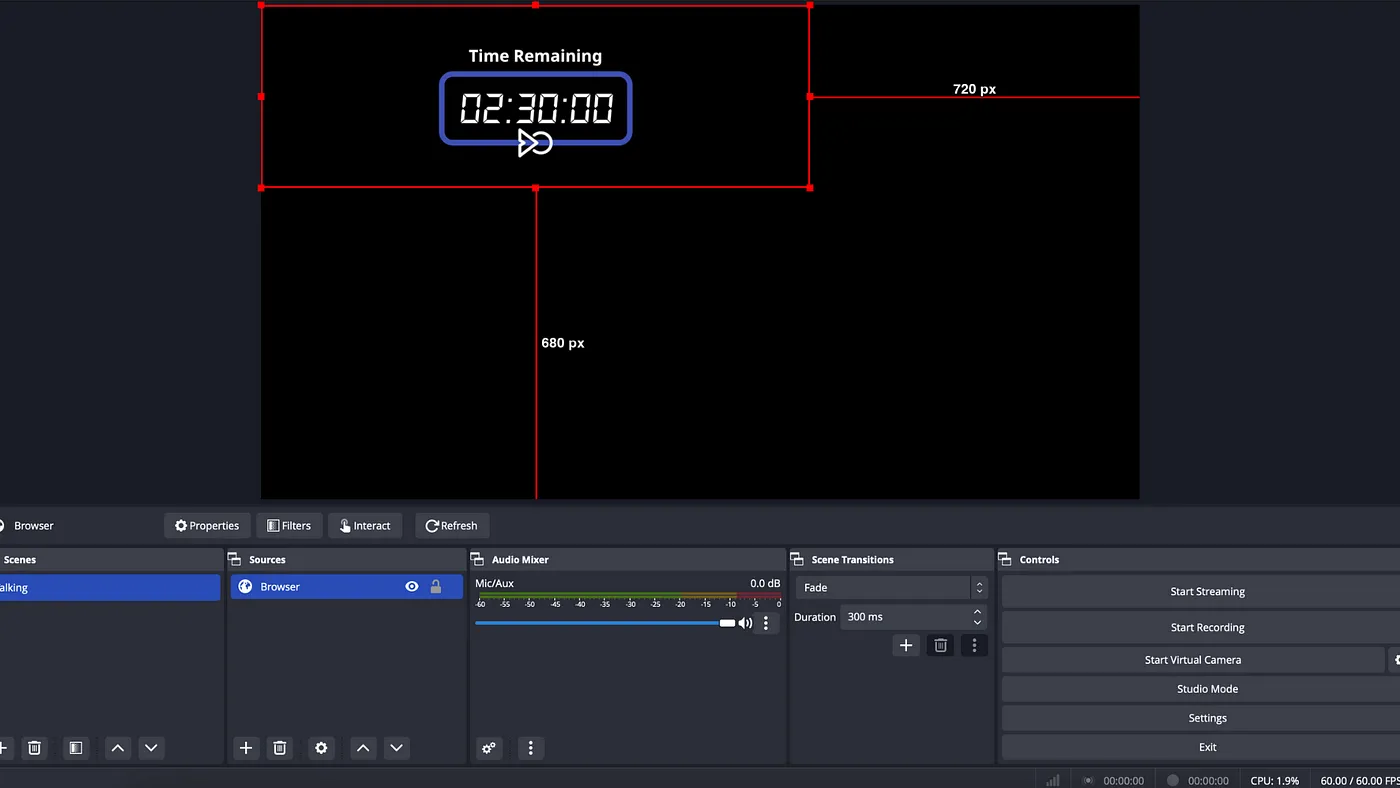Open scene filters icon in Scenes panel
This screenshot has width=1400, height=788.
(76, 748)
